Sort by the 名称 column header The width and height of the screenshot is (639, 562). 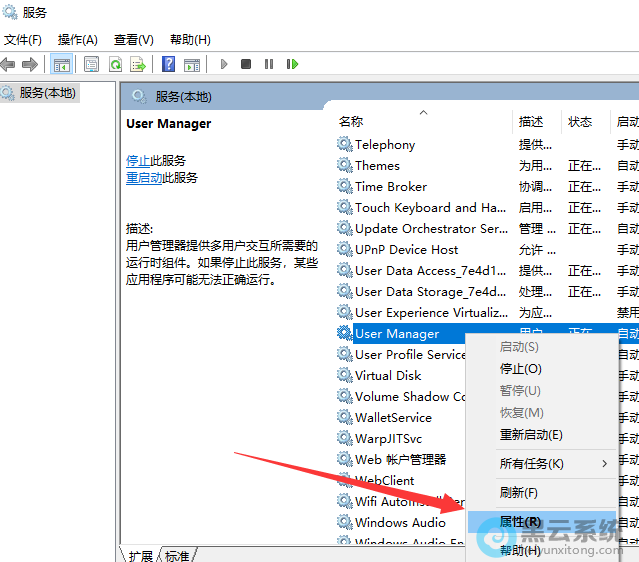[x=351, y=122]
